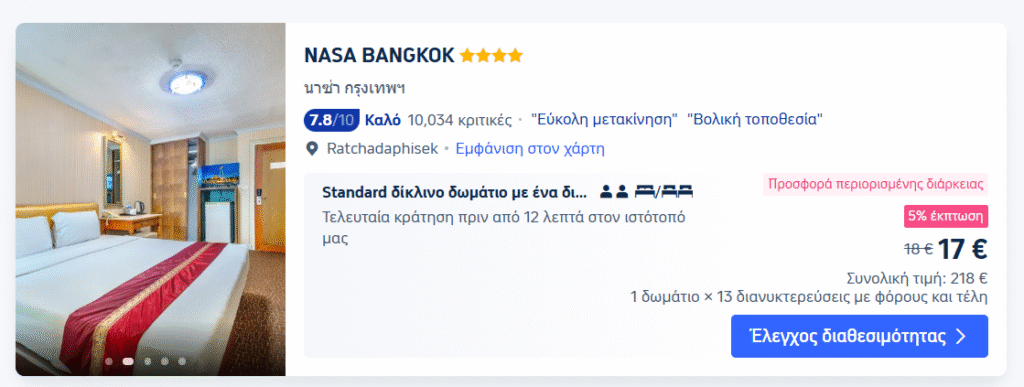Open the "Βολική τοποθεσία" review tag
The height and width of the screenshot is (387, 1024).
pos(755,120)
